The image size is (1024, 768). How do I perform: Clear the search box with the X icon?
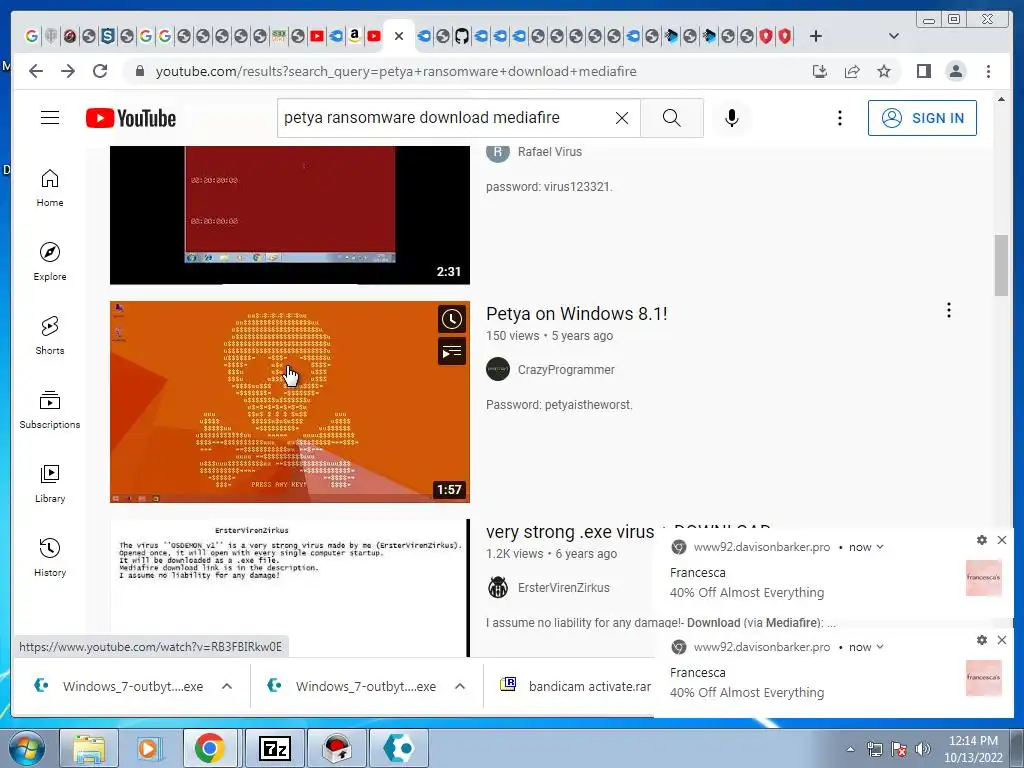tap(622, 118)
